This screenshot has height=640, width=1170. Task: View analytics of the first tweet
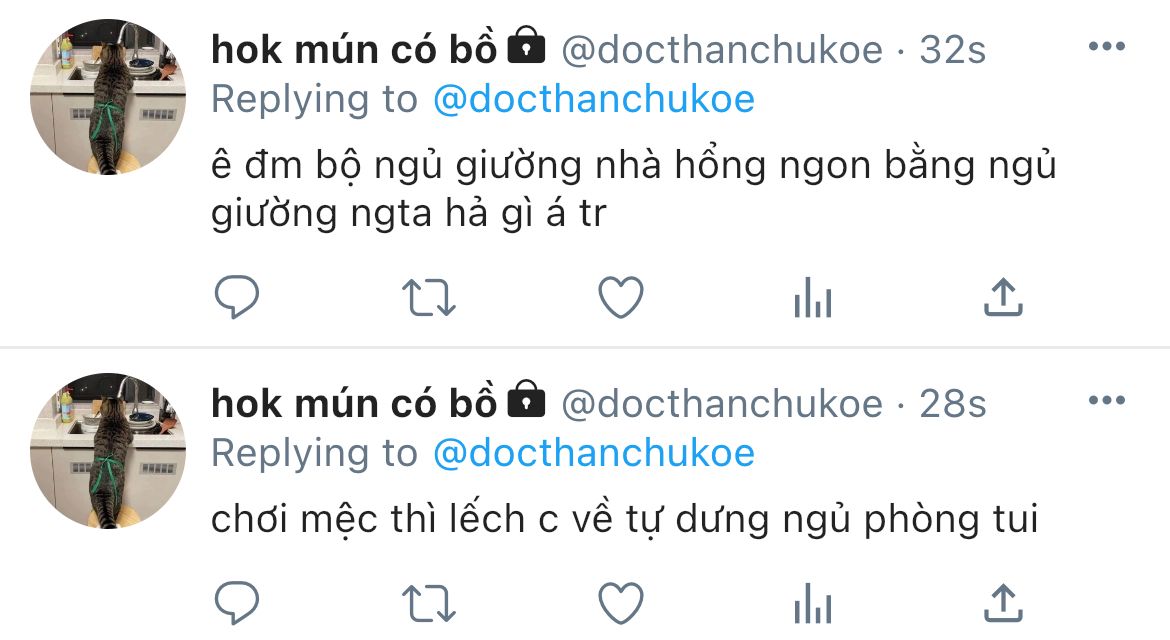(x=813, y=297)
